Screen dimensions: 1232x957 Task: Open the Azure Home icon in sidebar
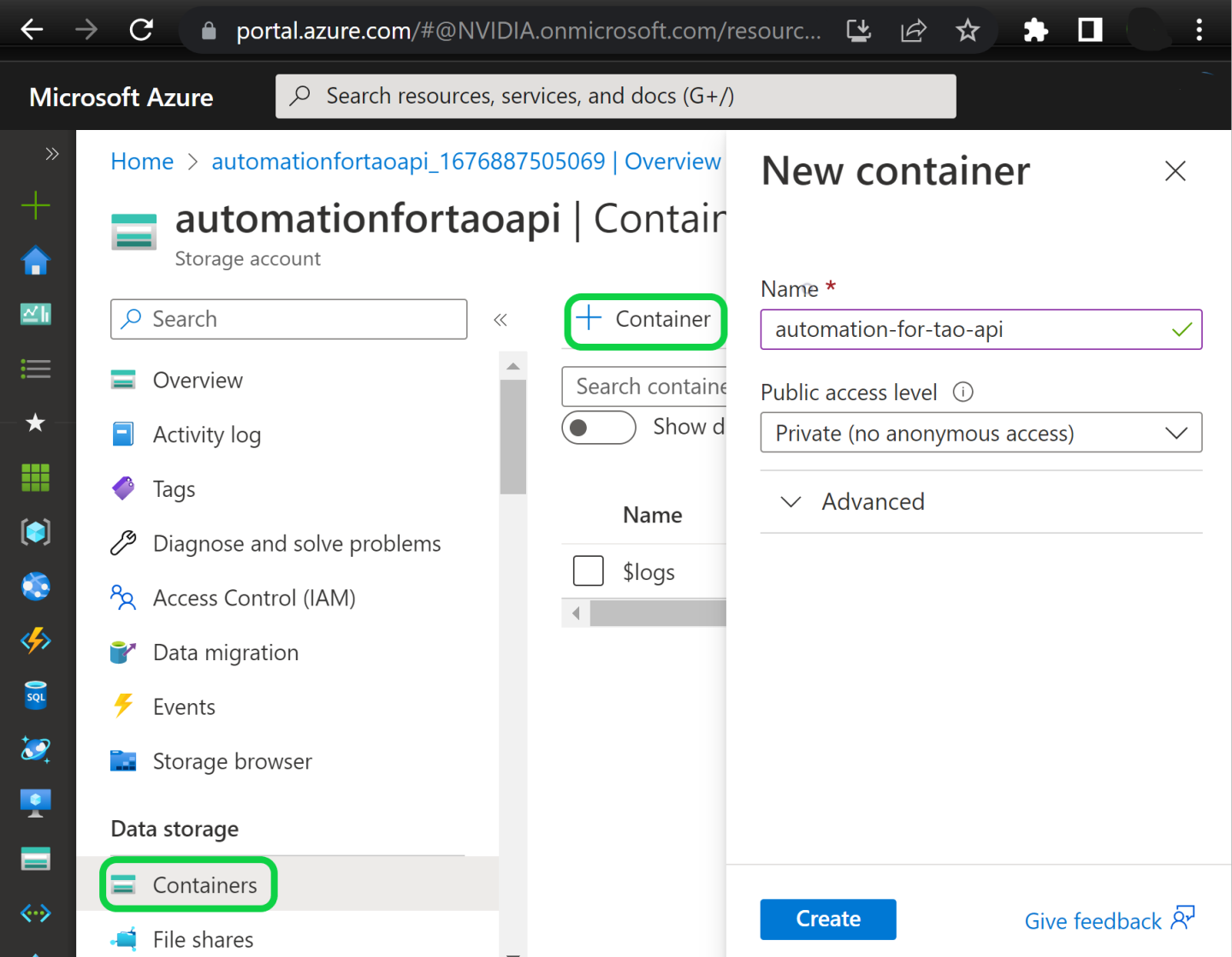[x=35, y=261]
